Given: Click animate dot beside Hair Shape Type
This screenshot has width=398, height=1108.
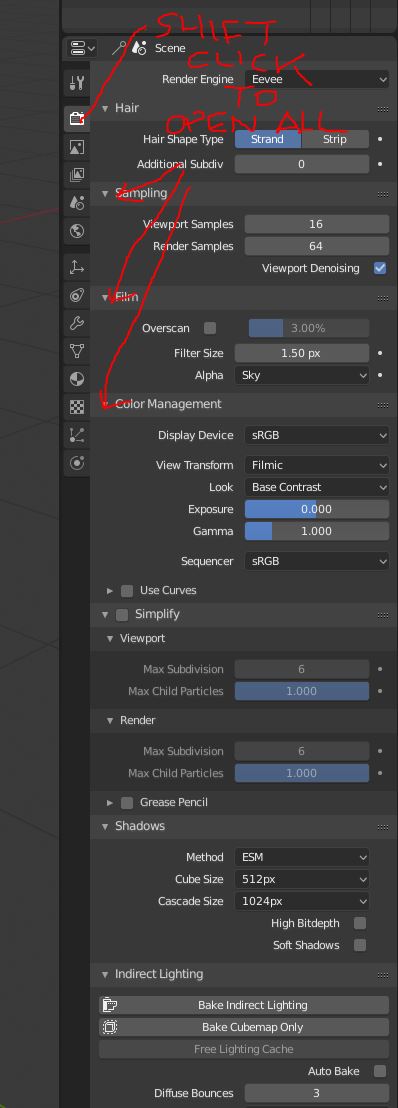Looking at the screenshot, I should (380, 139).
